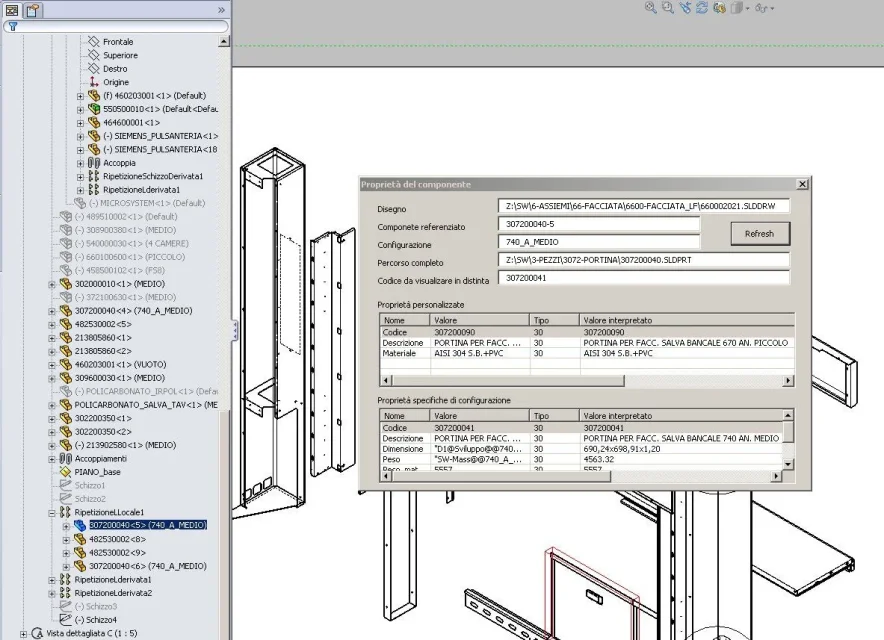Screen dimensions: 884x640
Task: Select 482530002<8> pattern instance
Action: [117, 539]
